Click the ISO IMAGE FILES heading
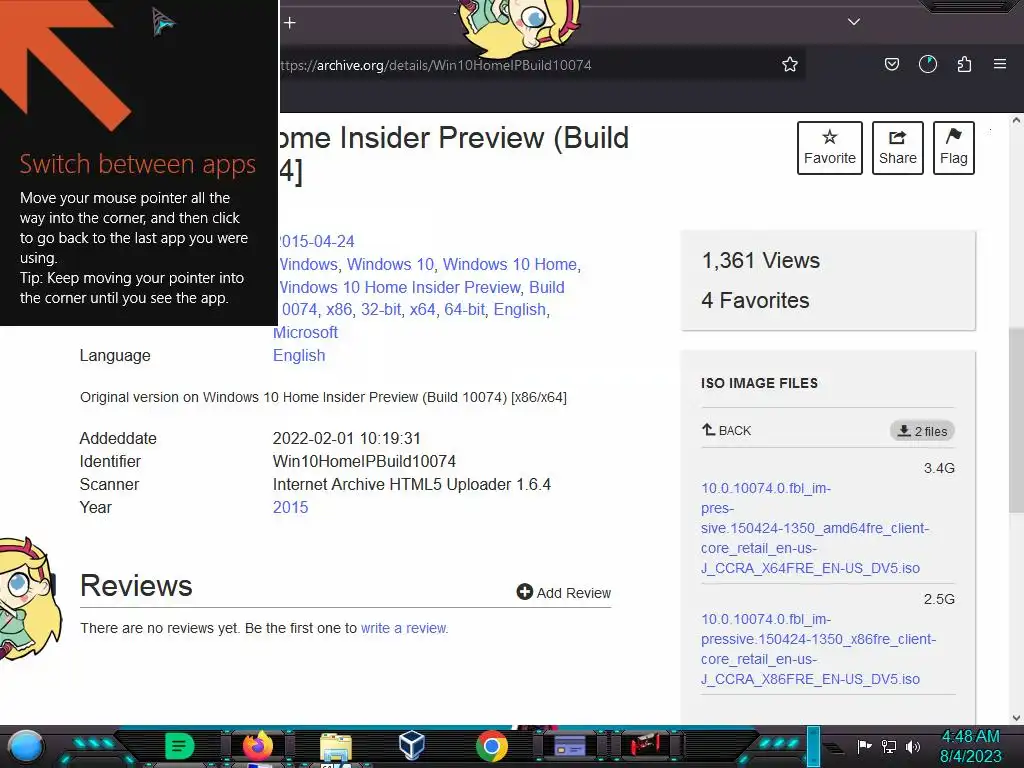Screen dimensions: 1024x768 pyautogui.click(x=760, y=383)
